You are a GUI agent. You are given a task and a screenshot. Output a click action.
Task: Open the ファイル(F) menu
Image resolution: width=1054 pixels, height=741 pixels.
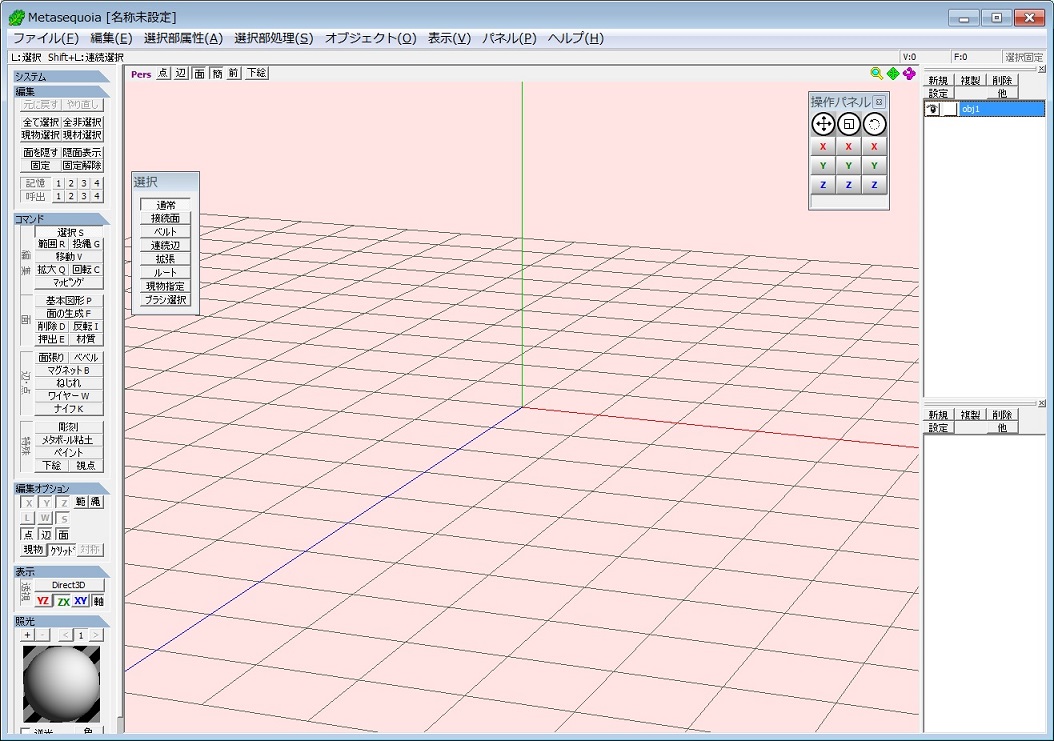tap(45, 38)
